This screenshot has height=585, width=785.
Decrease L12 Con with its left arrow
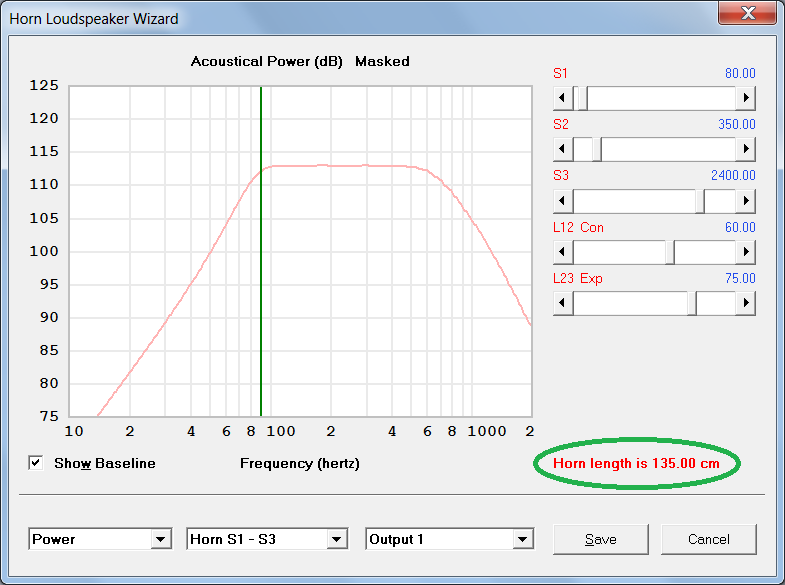point(563,252)
